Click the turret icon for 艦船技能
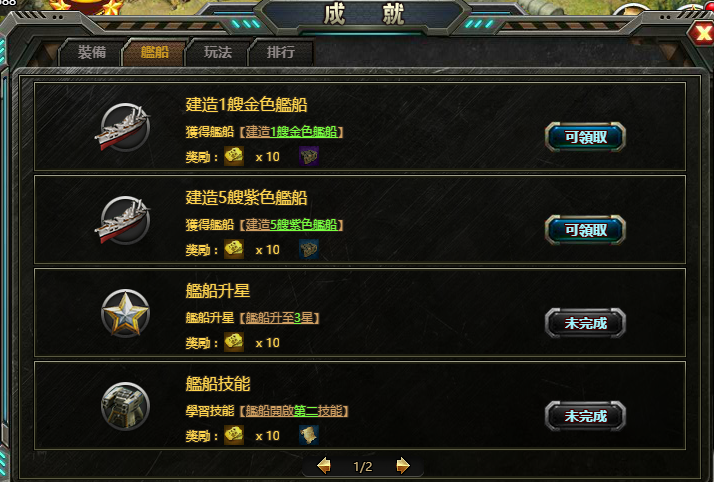The height and width of the screenshot is (482, 714). pos(125,406)
